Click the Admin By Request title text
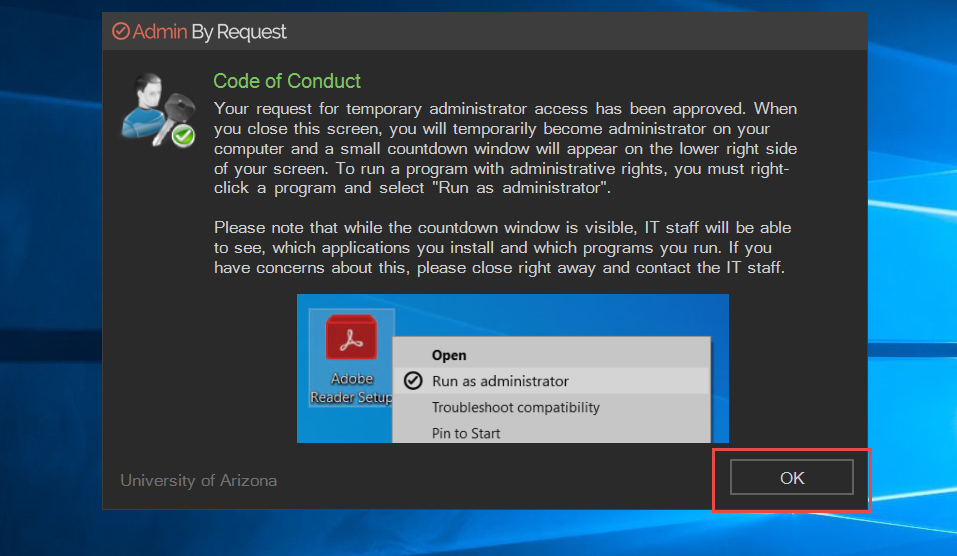Image resolution: width=957 pixels, height=556 pixels. (209, 32)
